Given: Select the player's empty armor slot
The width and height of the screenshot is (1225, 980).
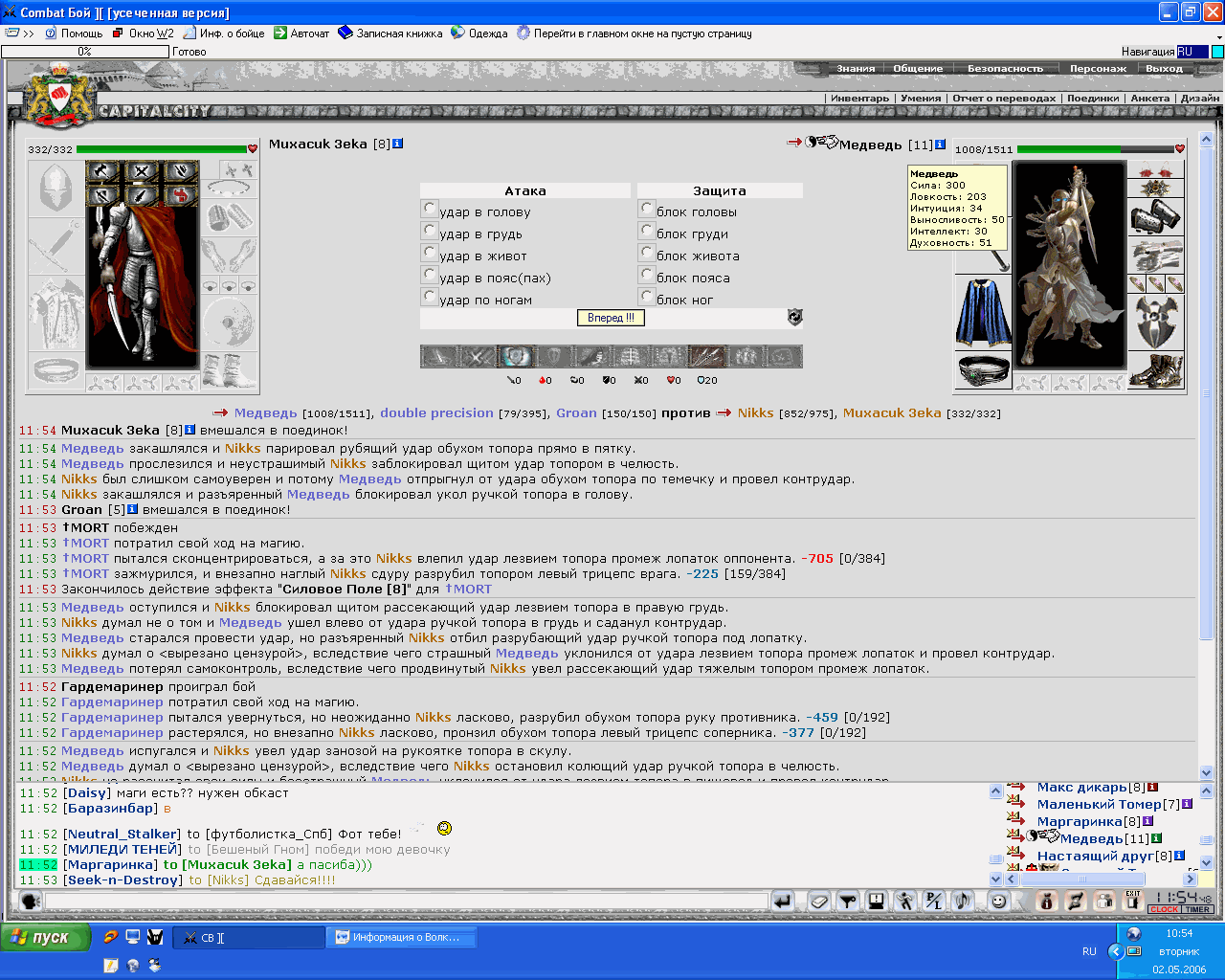Looking at the screenshot, I should coord(56,314).
